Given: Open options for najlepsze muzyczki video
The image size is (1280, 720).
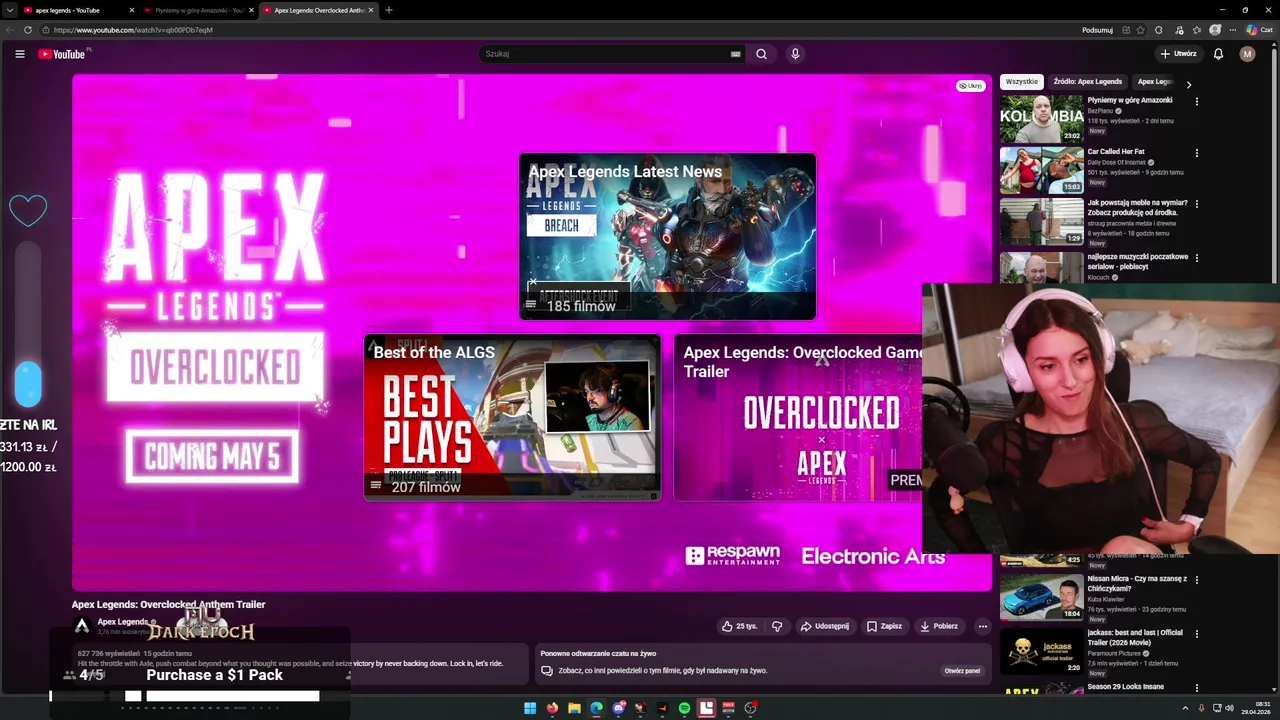Looking at the screenshot, I should [x=1196, y=258].
